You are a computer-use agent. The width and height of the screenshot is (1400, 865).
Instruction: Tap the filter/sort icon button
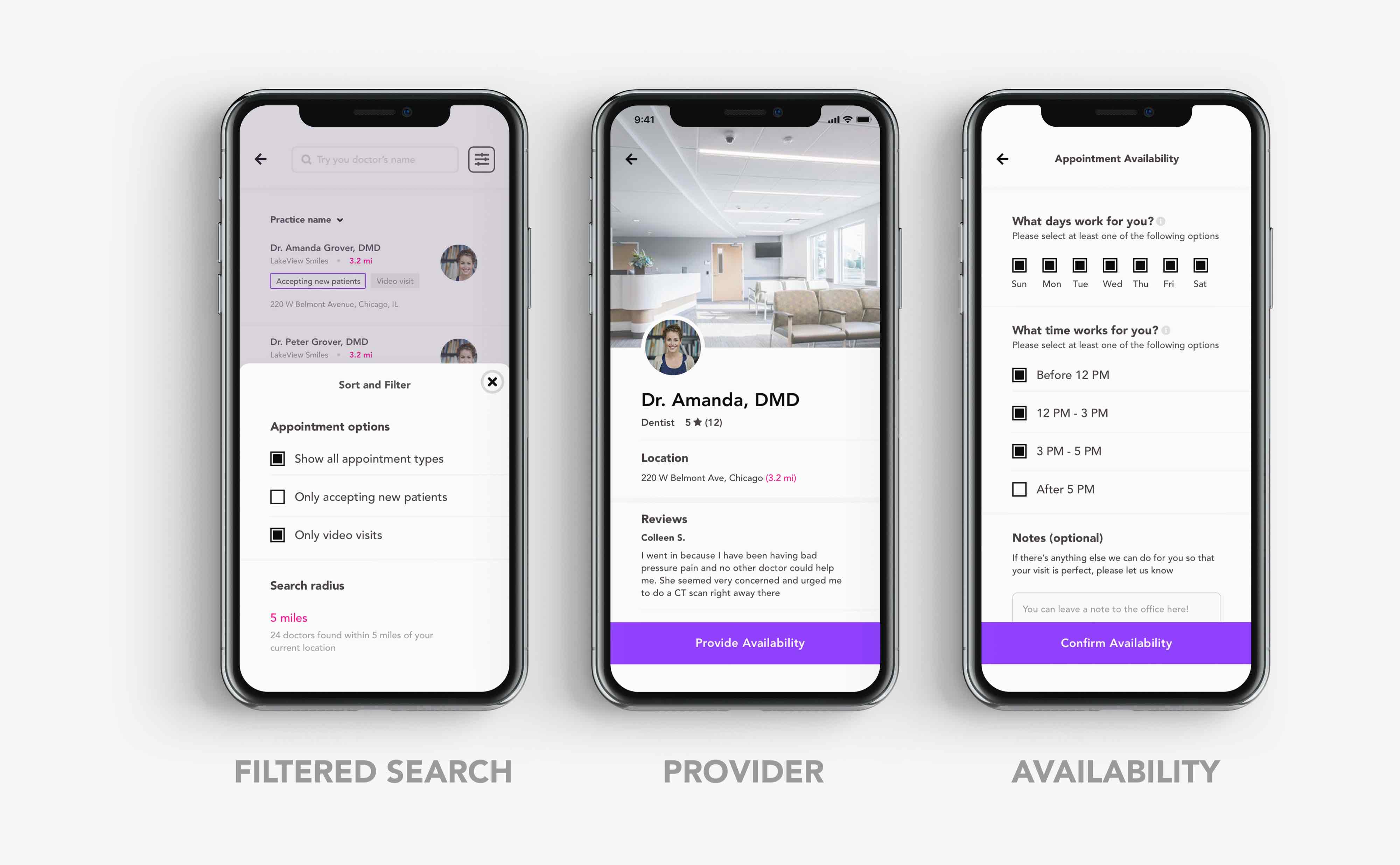point(484,159)
